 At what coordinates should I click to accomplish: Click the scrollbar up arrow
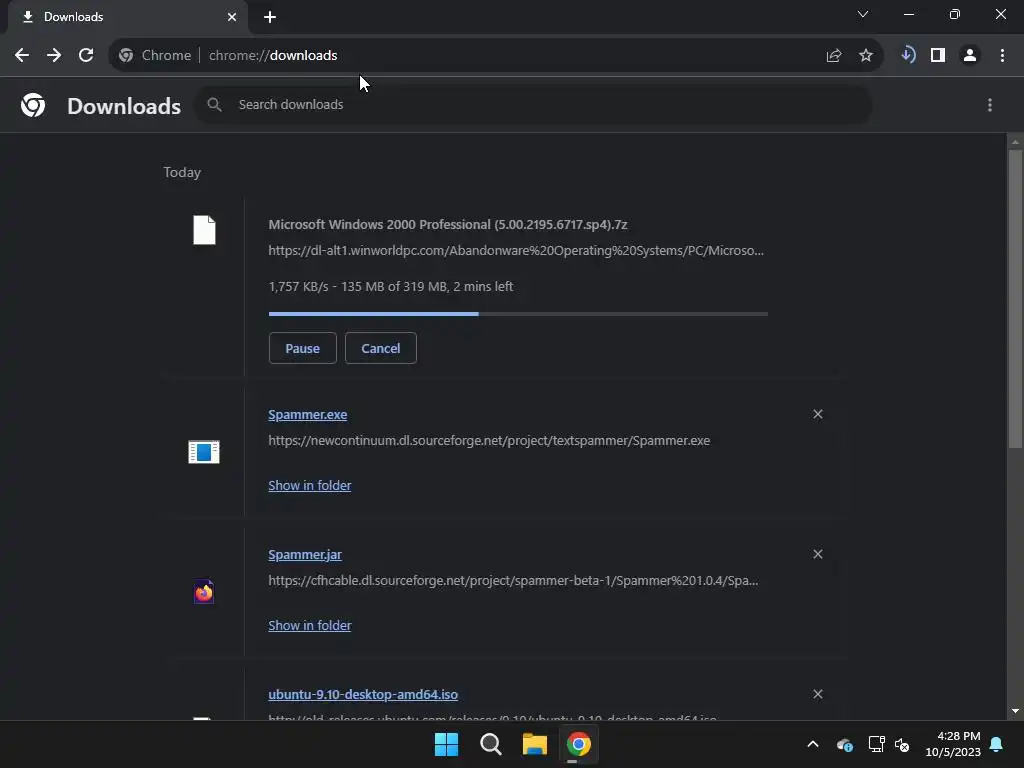pos(1015,142)
